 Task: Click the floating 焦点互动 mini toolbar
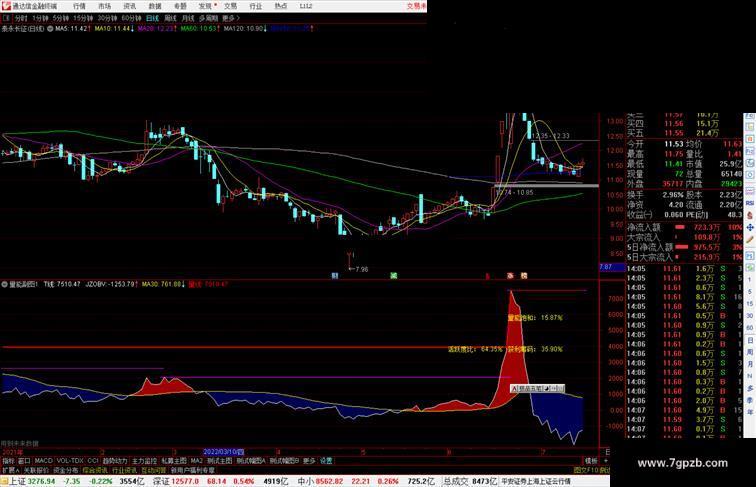pos(537,388)
